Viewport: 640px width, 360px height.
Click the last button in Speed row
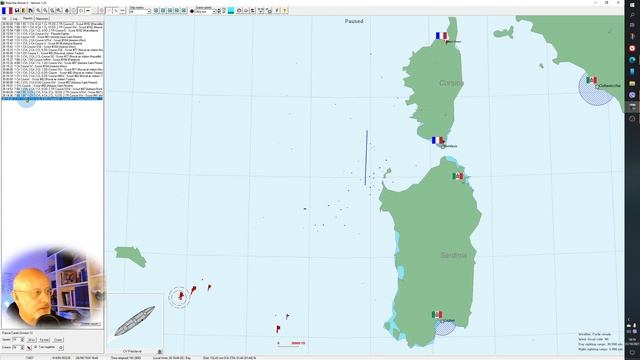58,340
